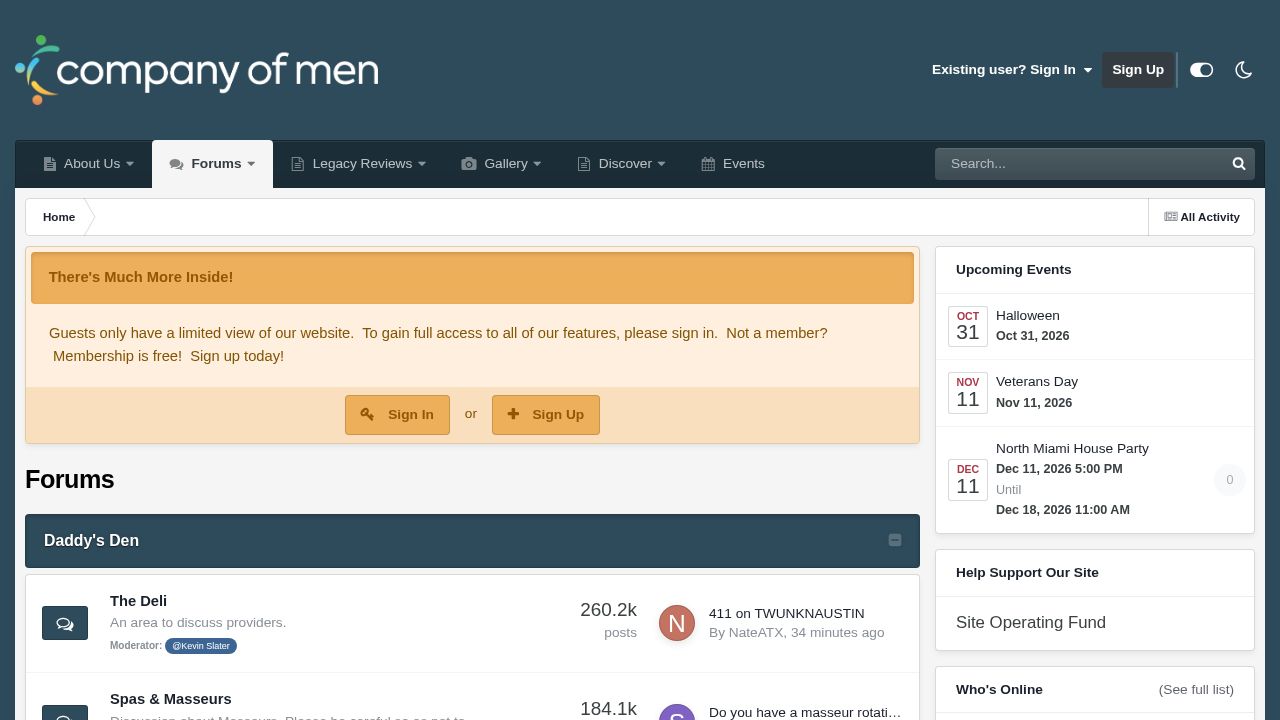The height and width of the screenshot is (720, 1280).
Task: Click the Events calendar icon
Action: click(x=708, y=164)
